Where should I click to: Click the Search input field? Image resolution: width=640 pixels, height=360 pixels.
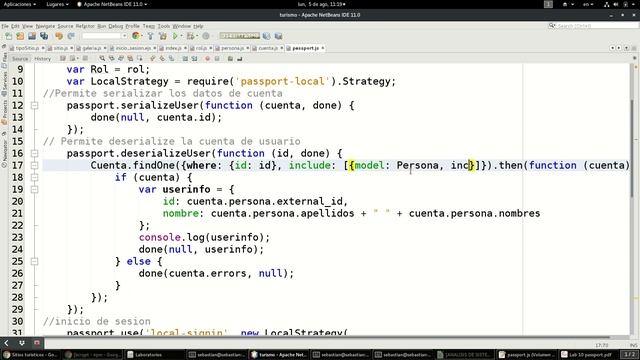[597, 26]
